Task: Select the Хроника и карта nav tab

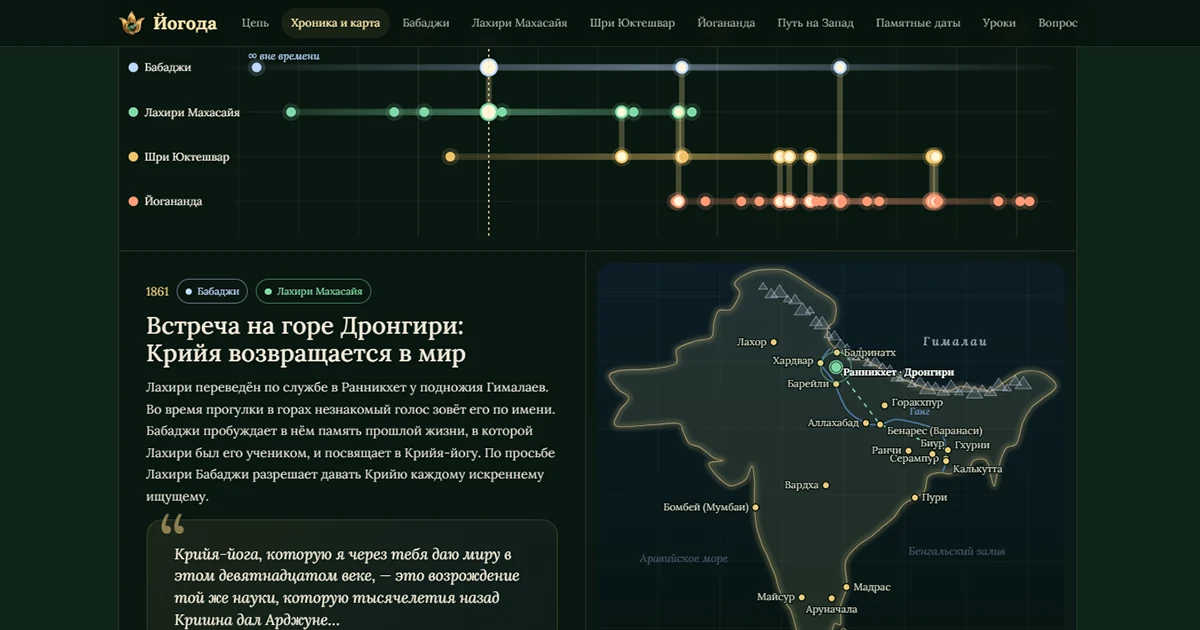Action: point(335,23)
